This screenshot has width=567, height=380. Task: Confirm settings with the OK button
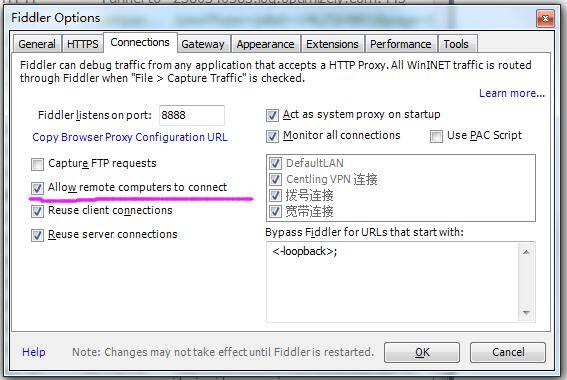click(422, 352)
